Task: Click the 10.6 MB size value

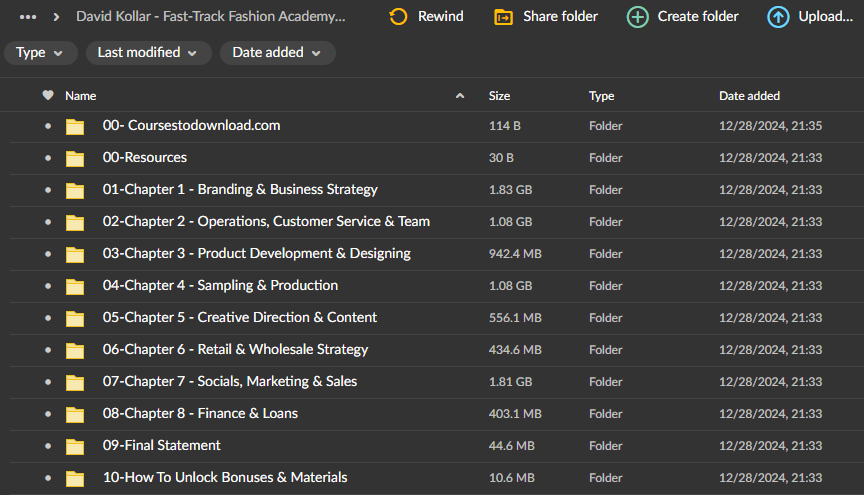Action: pos(511,477)
